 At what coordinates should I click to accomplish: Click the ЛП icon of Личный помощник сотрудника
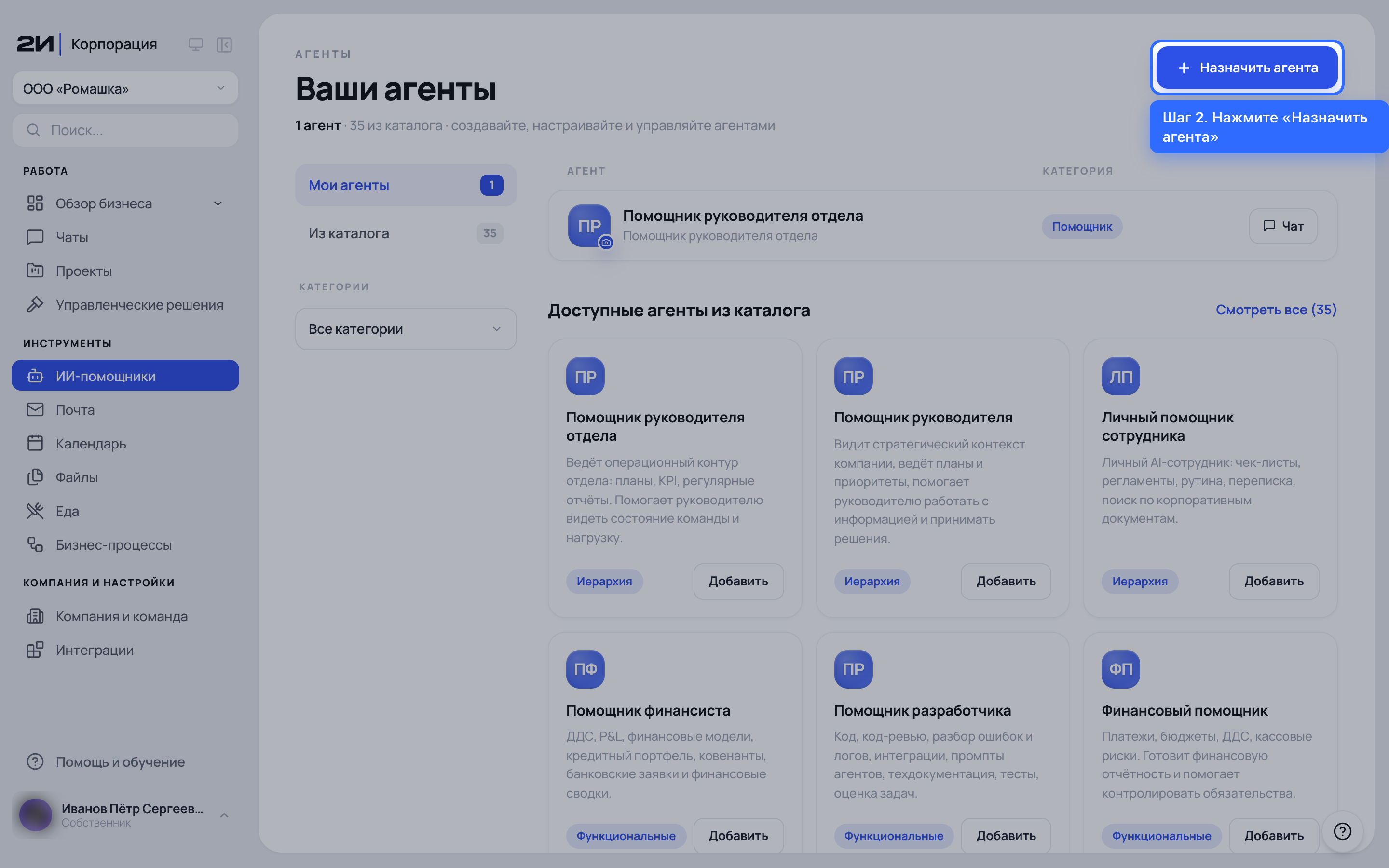pos(1120,377)
